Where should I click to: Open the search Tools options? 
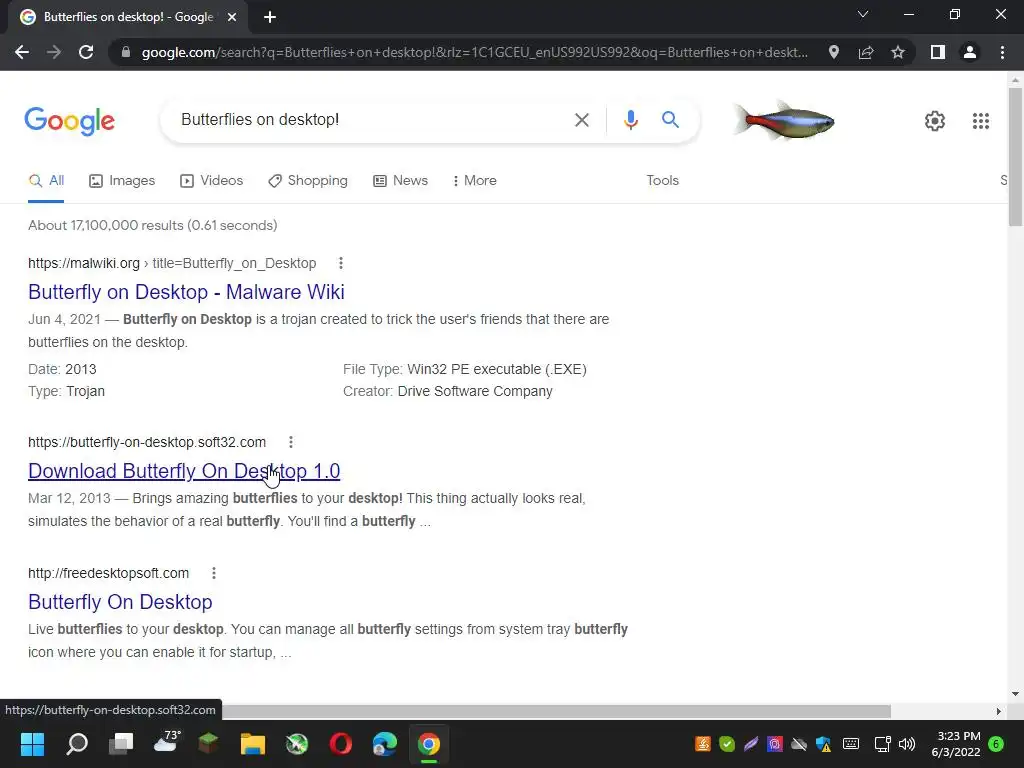662,181
